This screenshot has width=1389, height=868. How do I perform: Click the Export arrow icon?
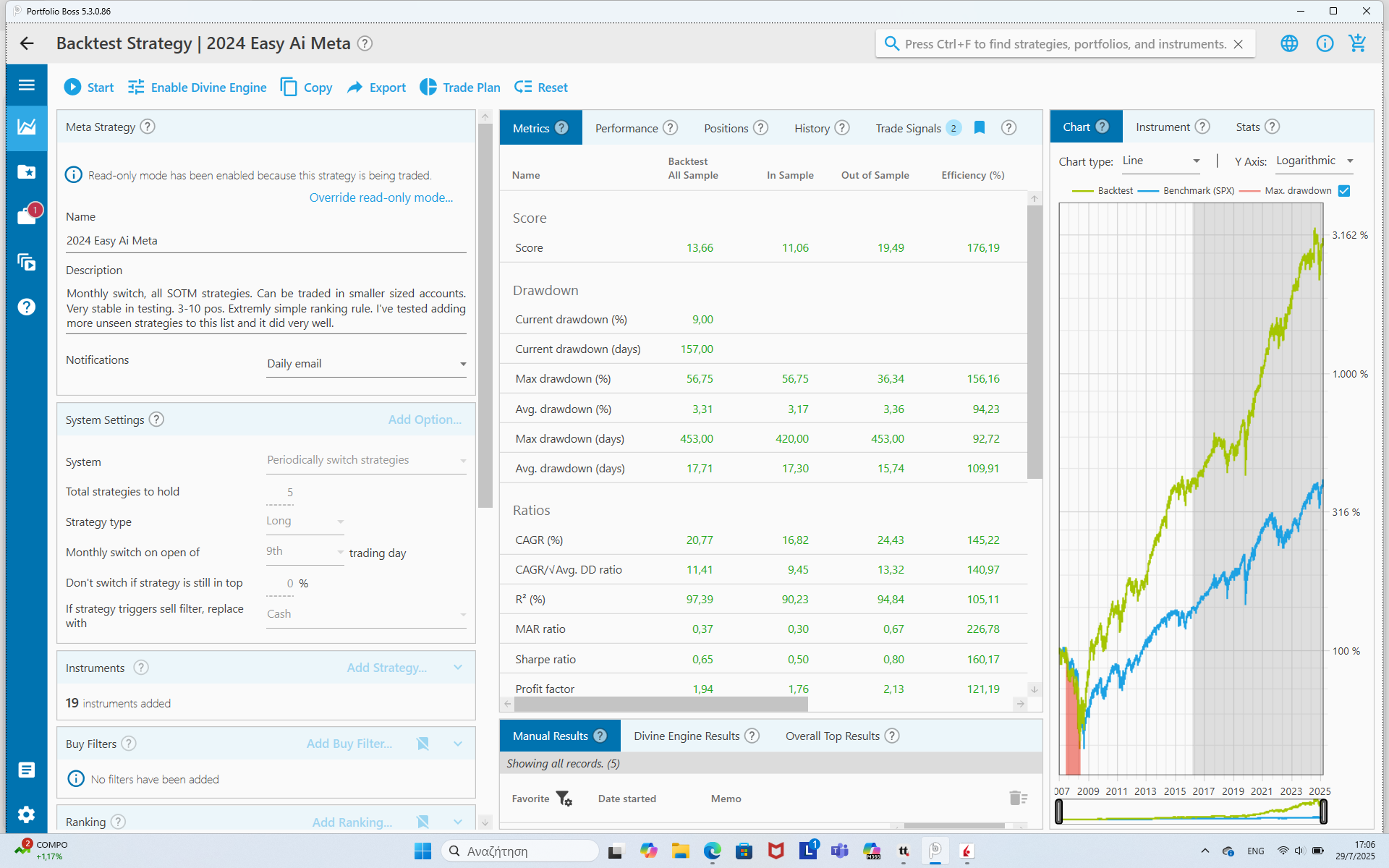(x=354, y=88)
